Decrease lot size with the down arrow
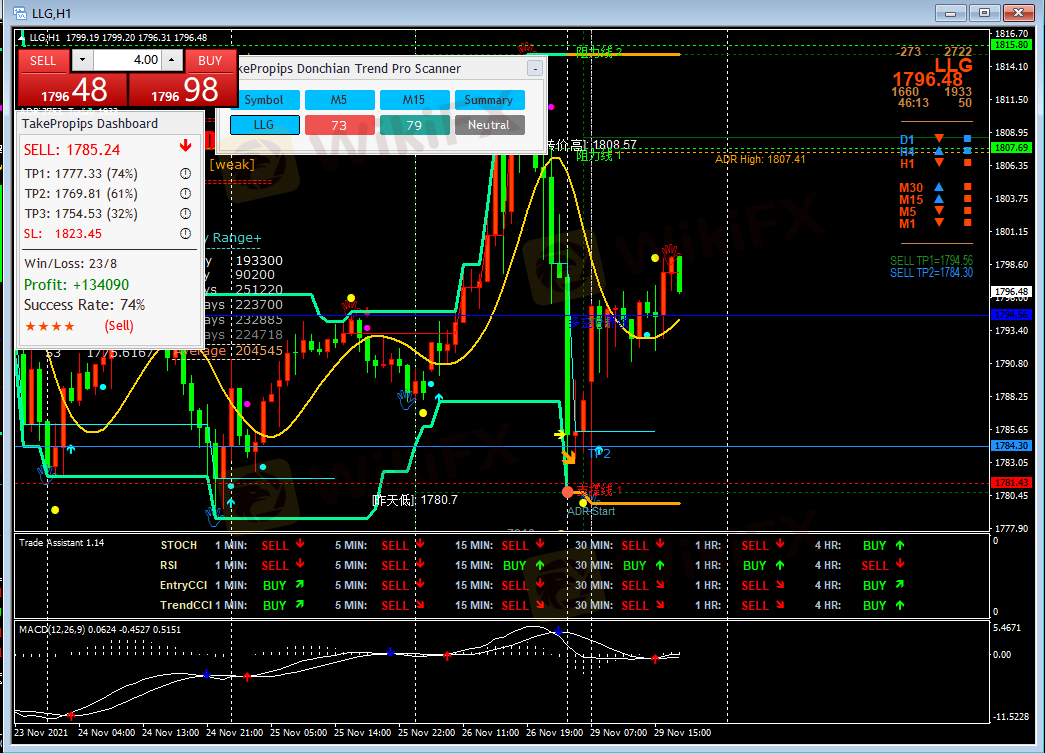Image resolution: width=1045 pixels, height=753 pixels. (x=81, y=60)
